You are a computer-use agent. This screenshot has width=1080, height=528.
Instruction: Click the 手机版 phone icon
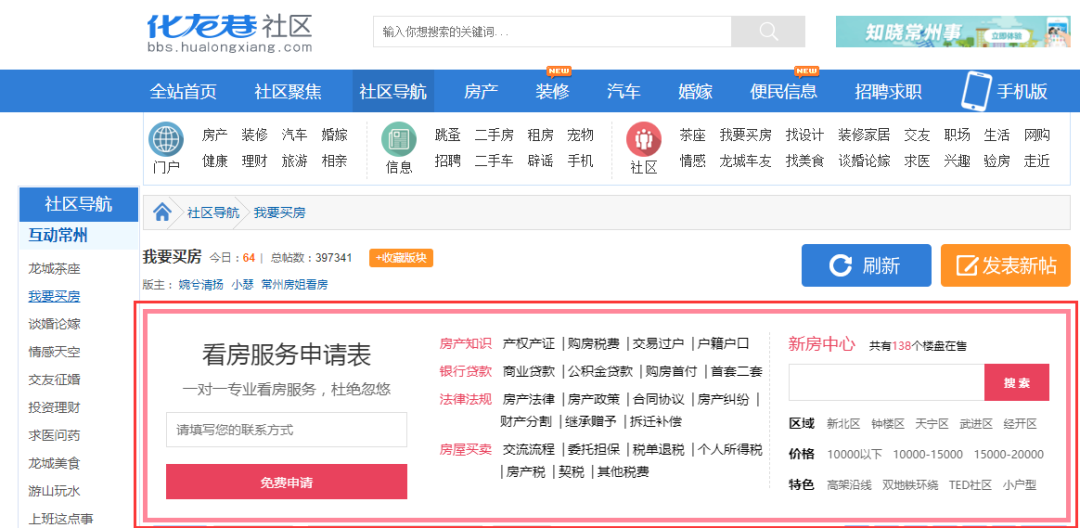pyautogui.click(x=975, y=91)
